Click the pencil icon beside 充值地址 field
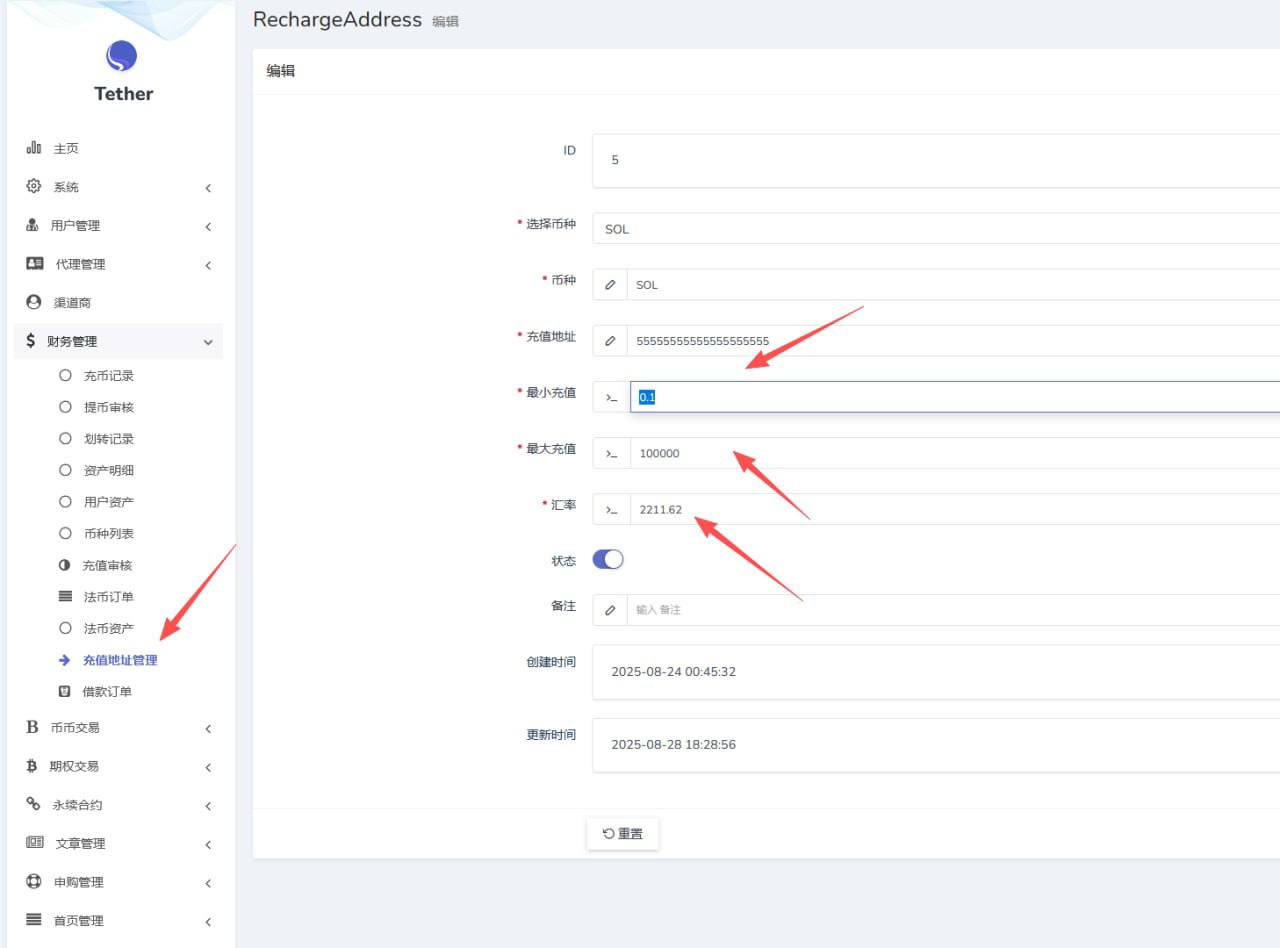Screen dimensions: 1280x948 tap(610, 341)
